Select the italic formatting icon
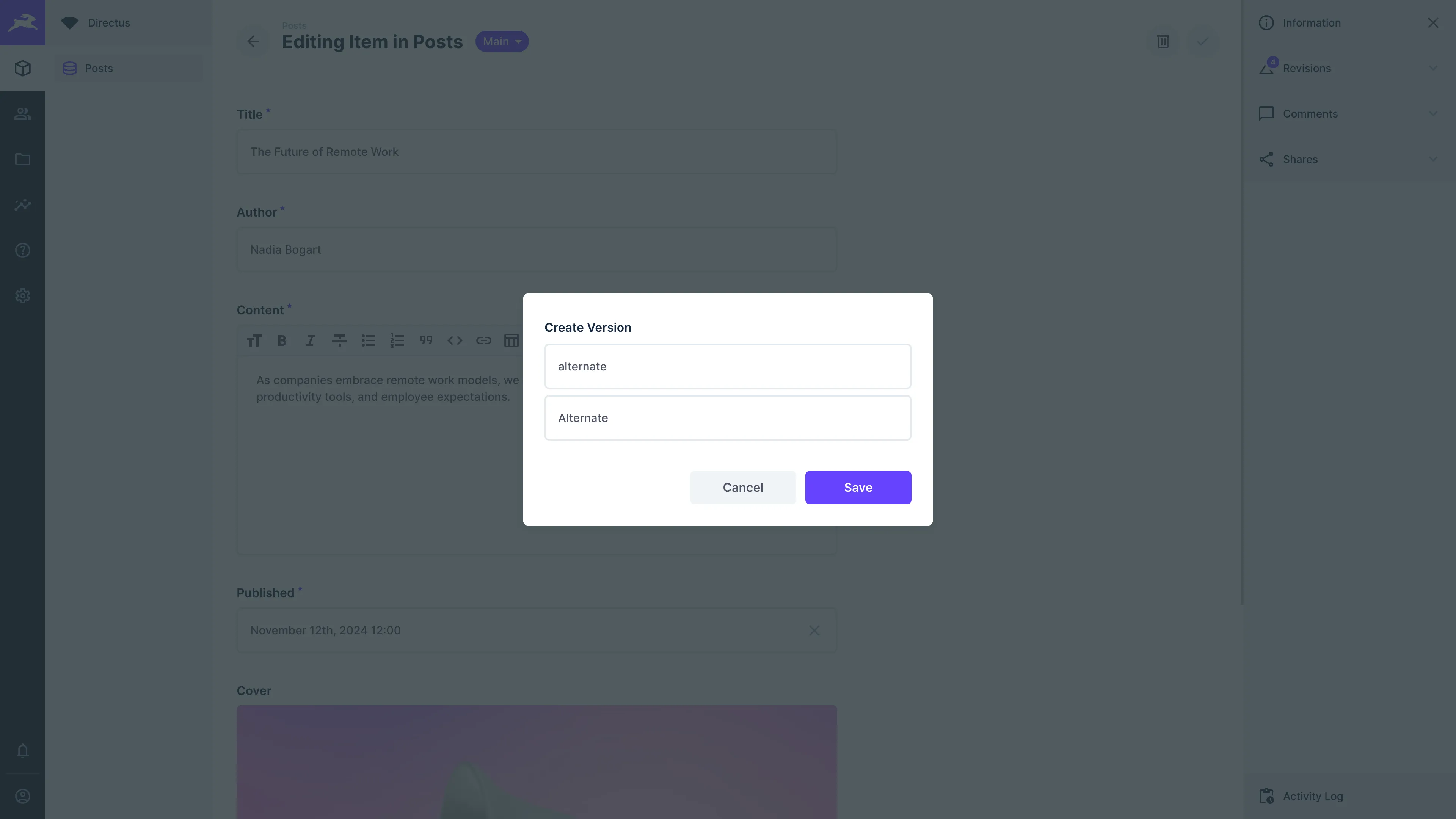 [310, 340]
